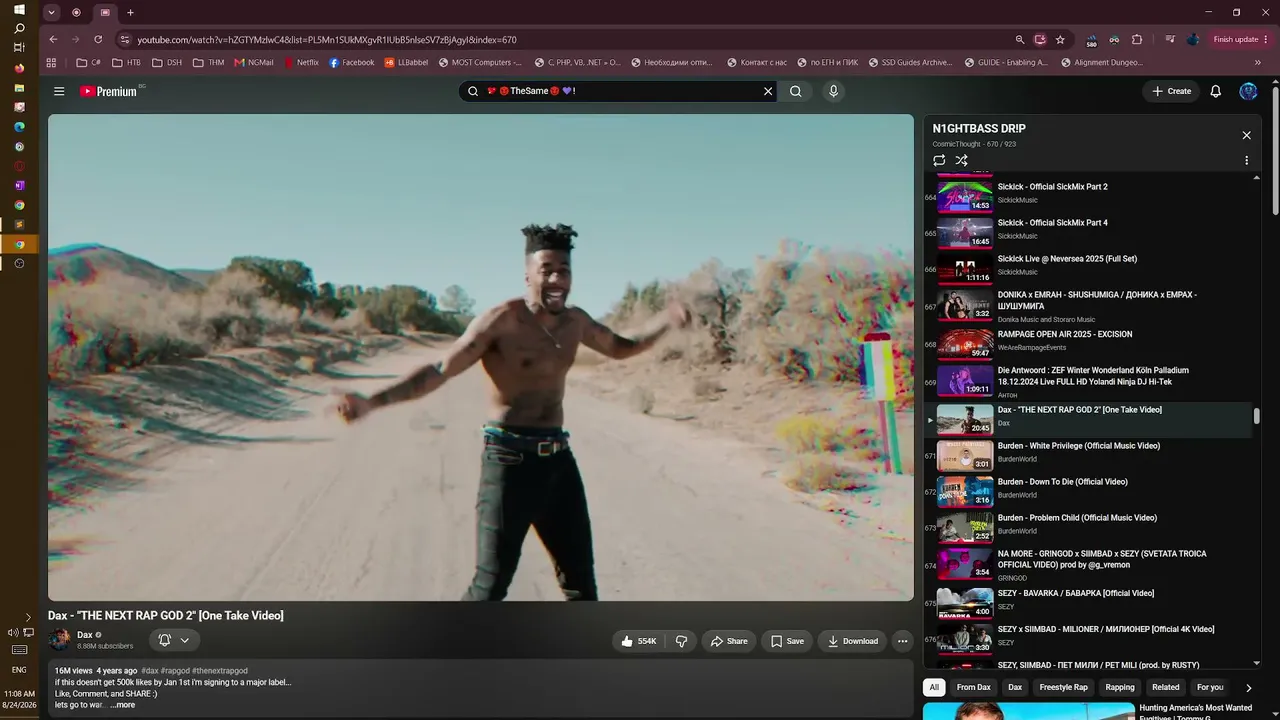Show hidden system tray icons

[28, 617]
